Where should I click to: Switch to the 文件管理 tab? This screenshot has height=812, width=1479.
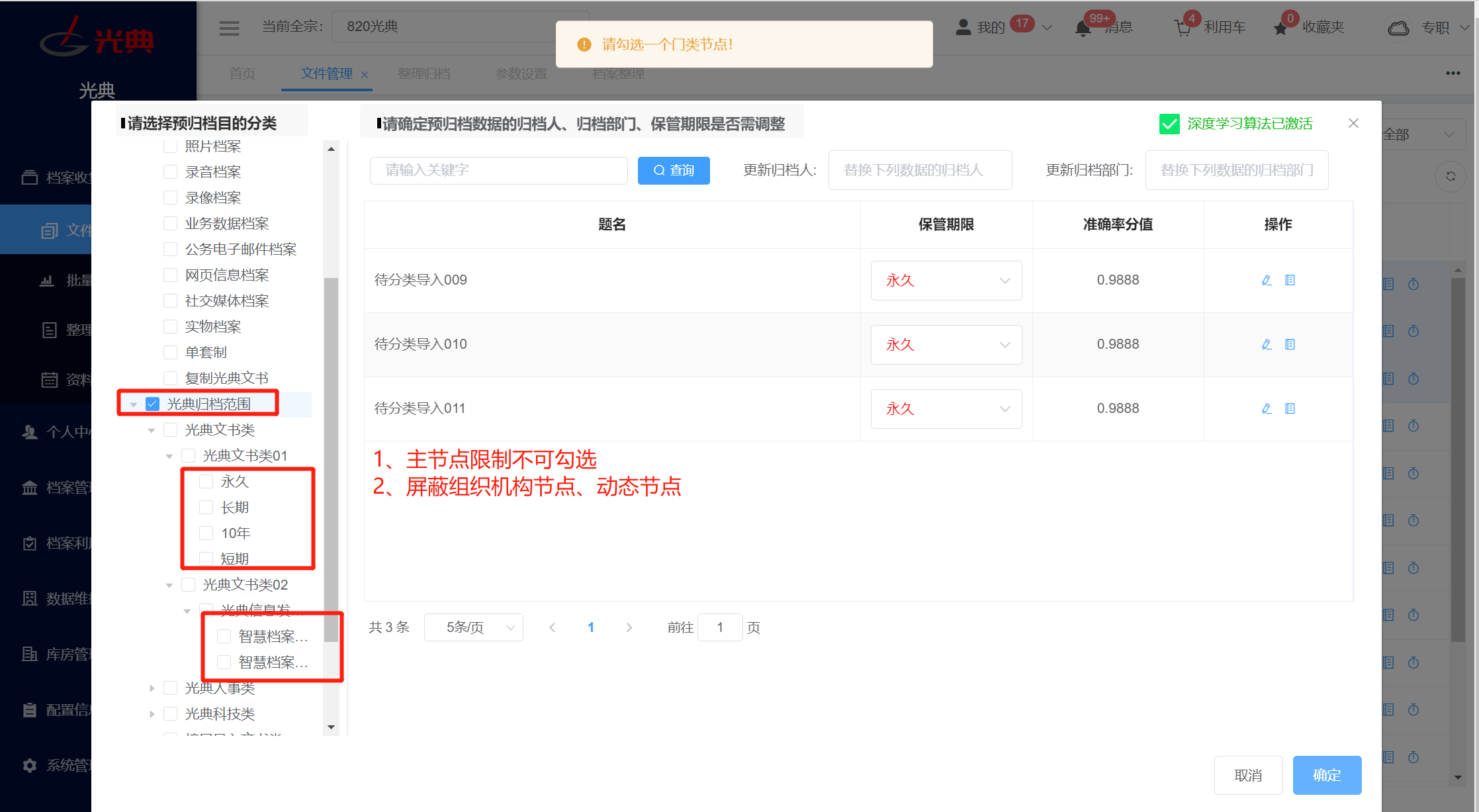point(326,73)
